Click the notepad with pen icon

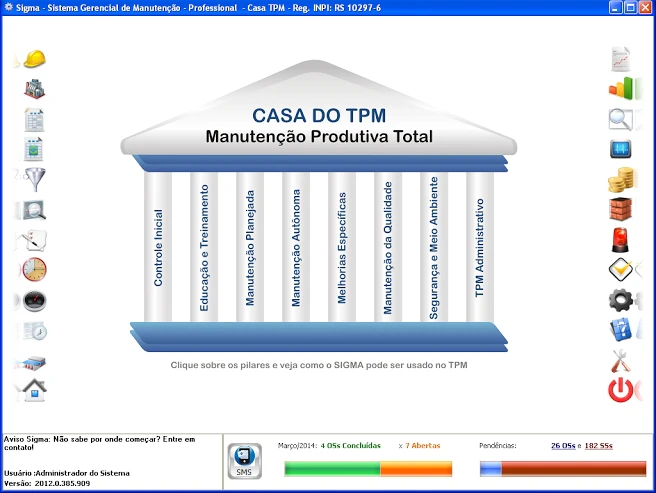coord(34,240)
